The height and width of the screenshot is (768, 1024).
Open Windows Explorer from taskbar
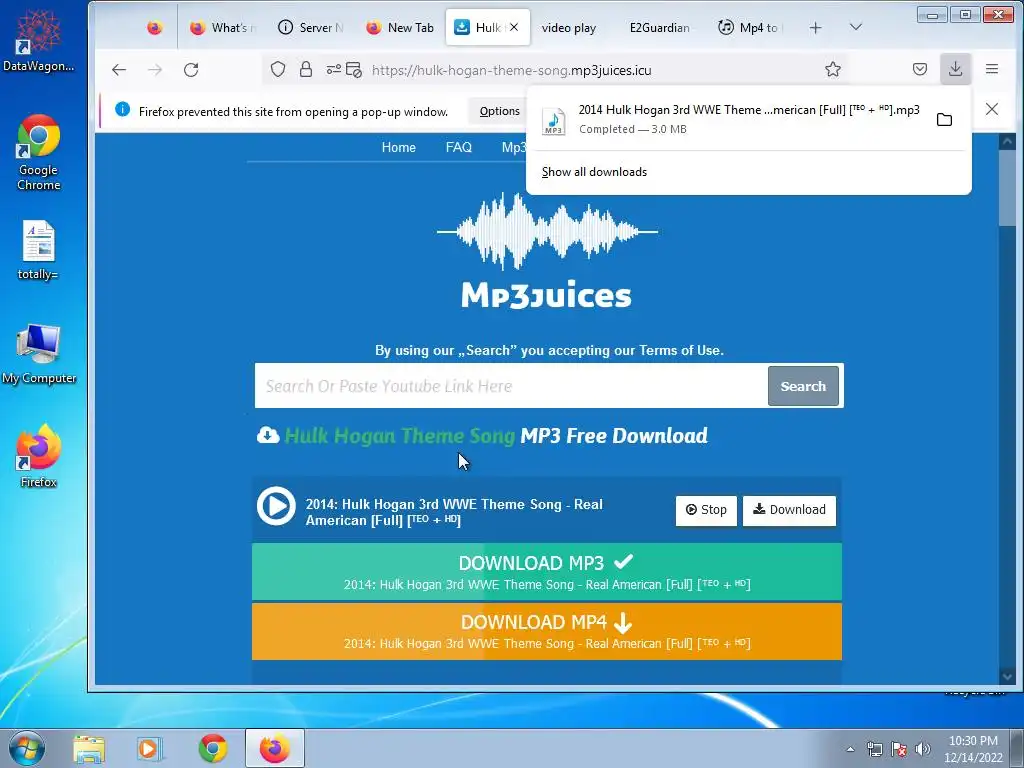tap(89, 748)
